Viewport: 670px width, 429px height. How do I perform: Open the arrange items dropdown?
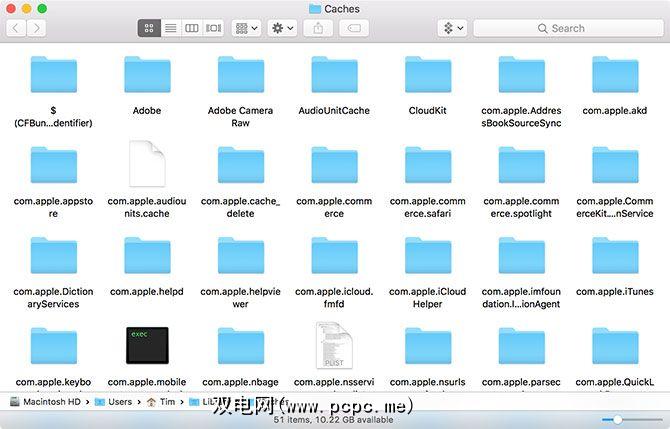(247, 28)
